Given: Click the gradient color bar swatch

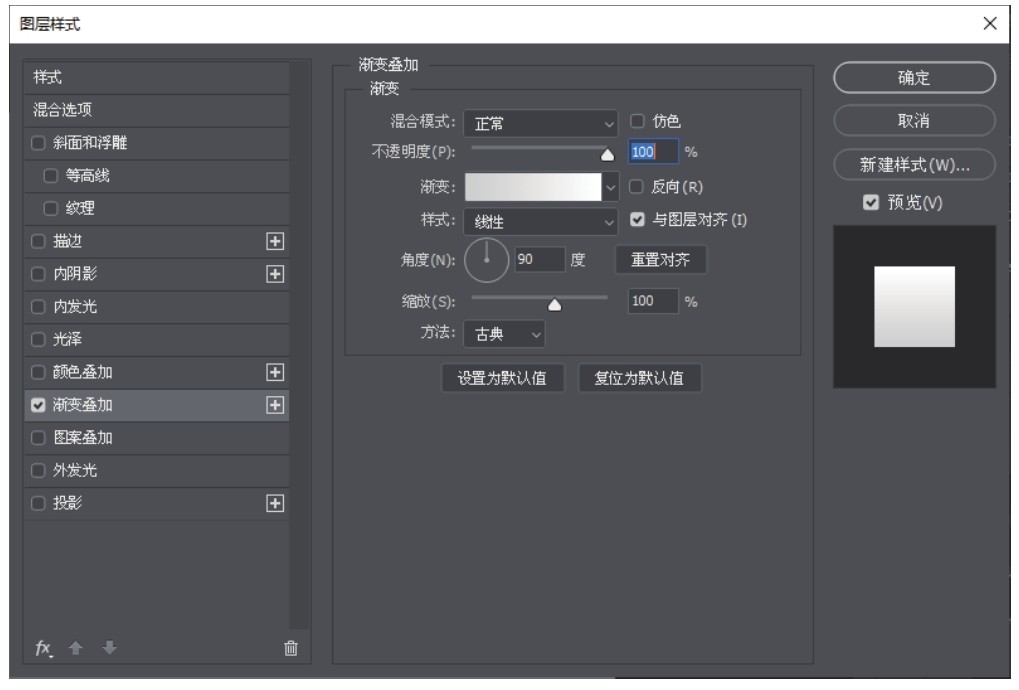Looking at the screenshot, I should pyautogui.click(x=533, y=187).
